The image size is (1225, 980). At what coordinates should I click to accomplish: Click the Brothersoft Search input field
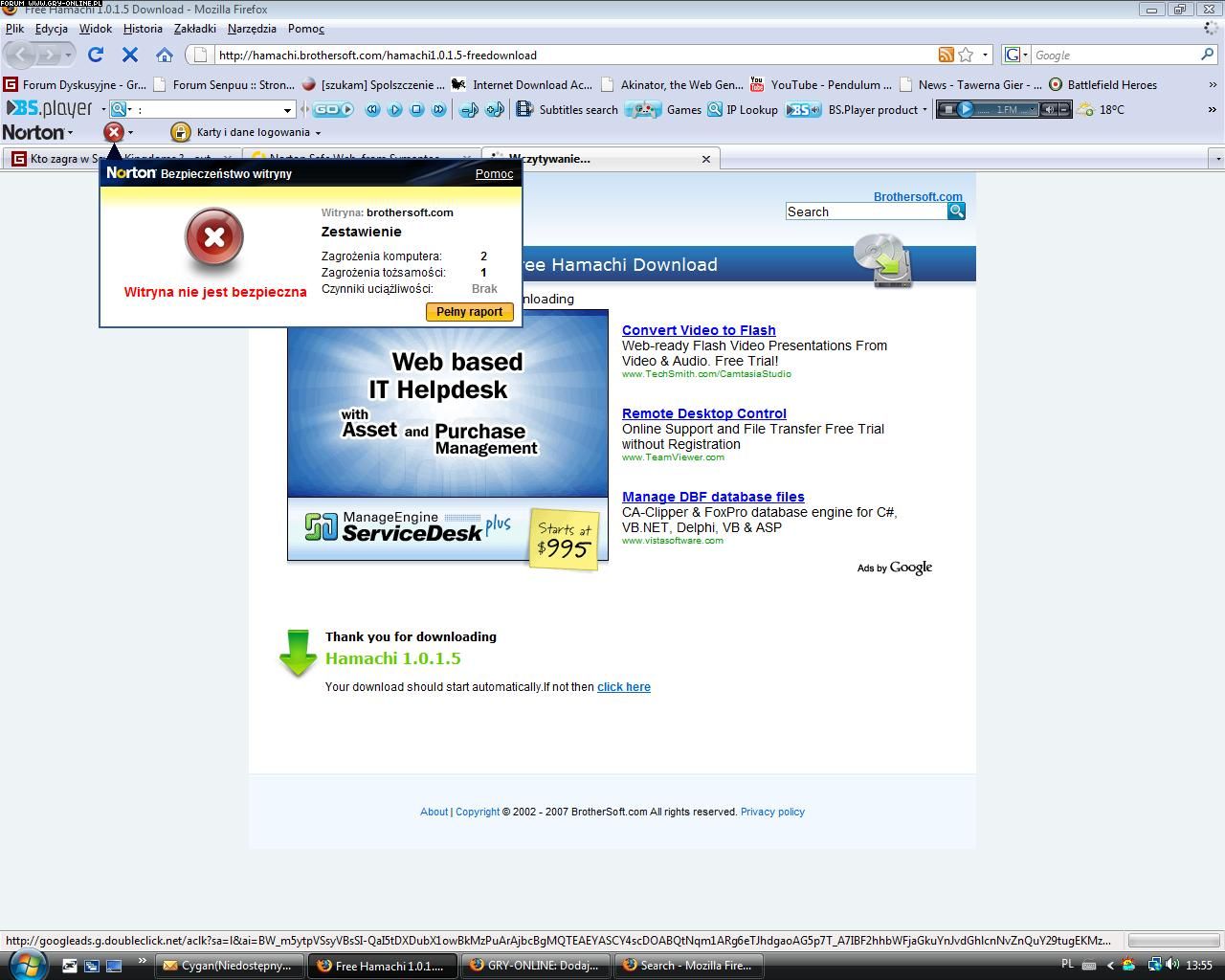[865, 212]
